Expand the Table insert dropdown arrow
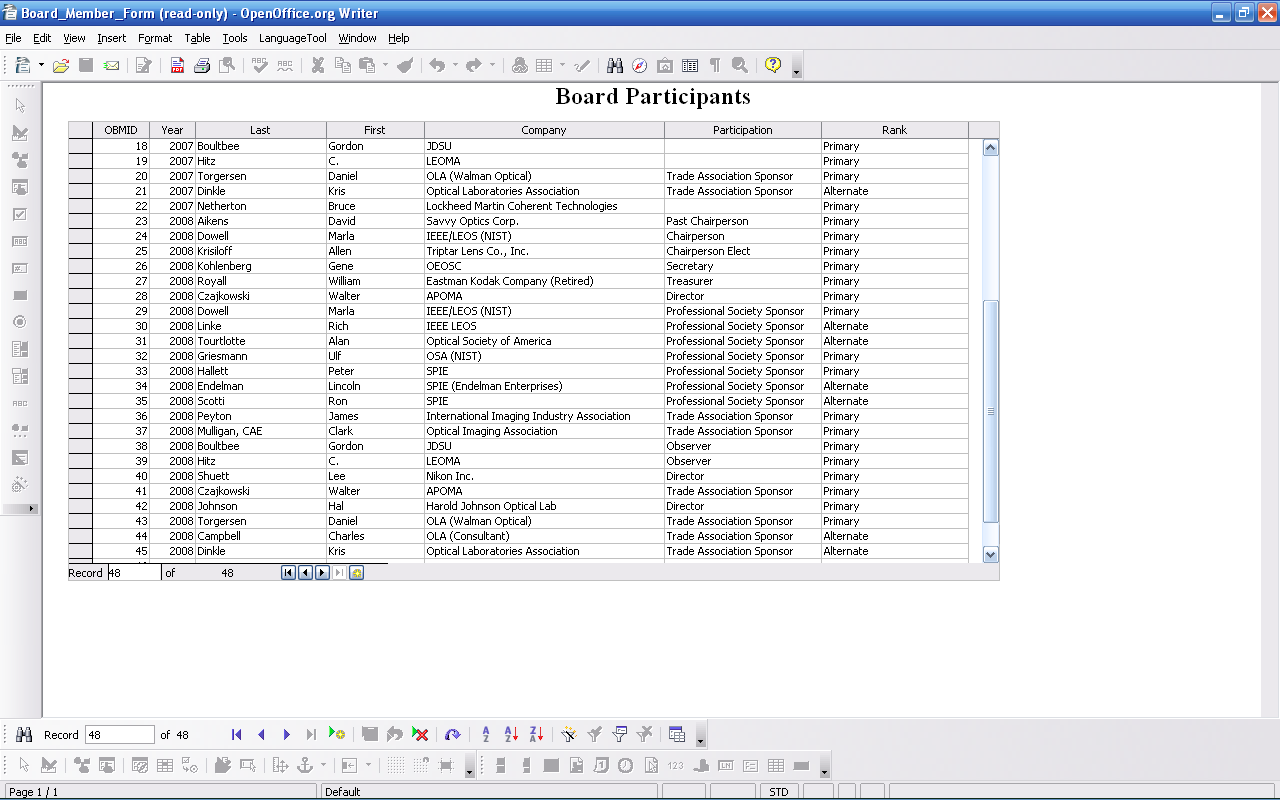The width and height of the screenshot is (1280, 800). tap(562, 66)
